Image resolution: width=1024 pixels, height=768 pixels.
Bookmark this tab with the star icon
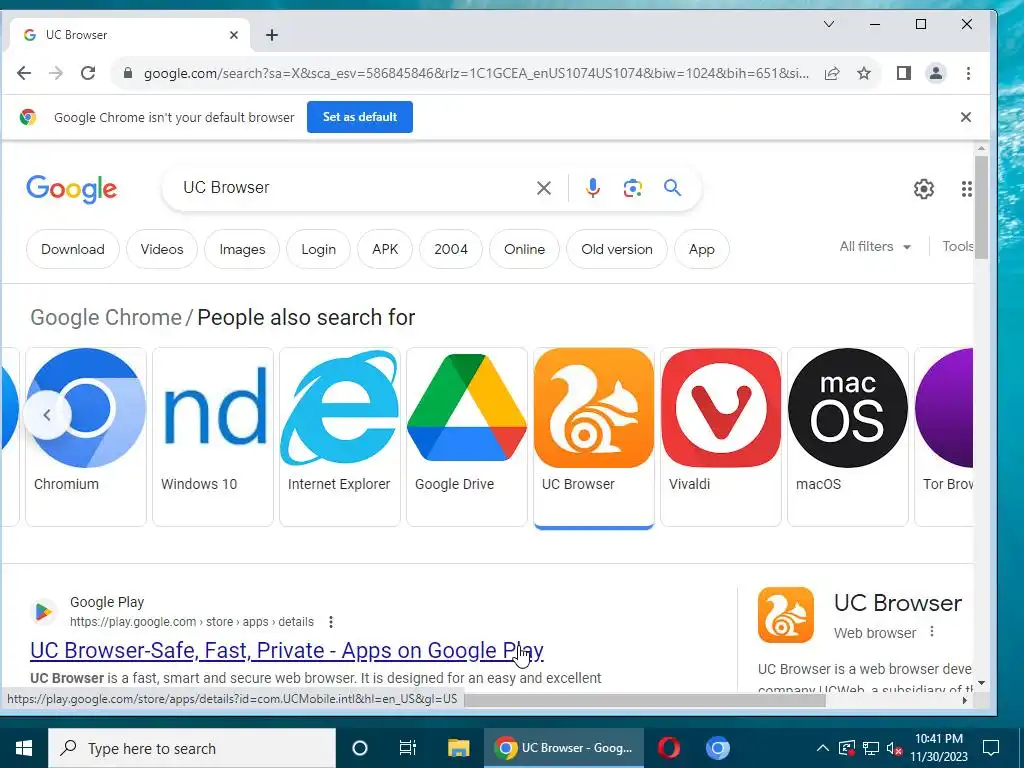click(864, 73)
